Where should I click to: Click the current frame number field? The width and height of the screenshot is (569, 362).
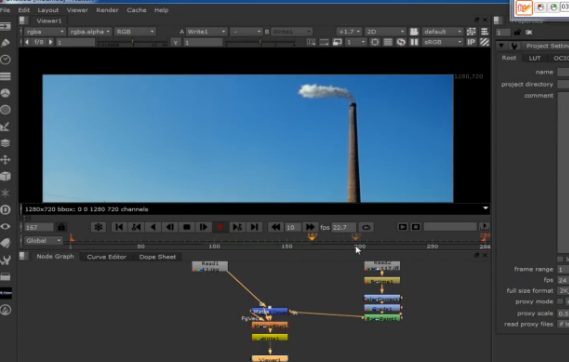pos(39,227)
